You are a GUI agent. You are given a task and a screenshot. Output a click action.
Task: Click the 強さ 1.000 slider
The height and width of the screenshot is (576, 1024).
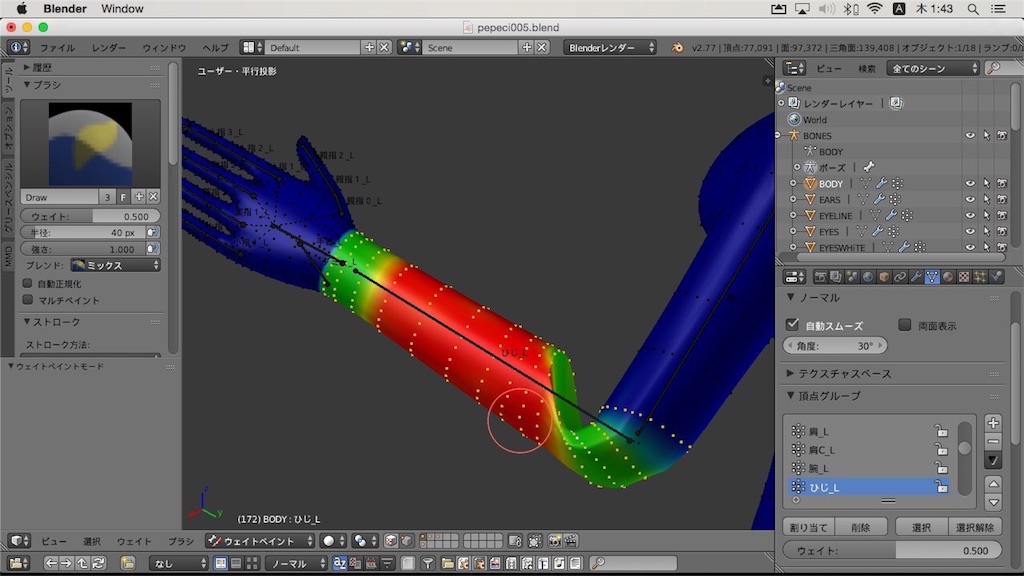pos(83,249)
